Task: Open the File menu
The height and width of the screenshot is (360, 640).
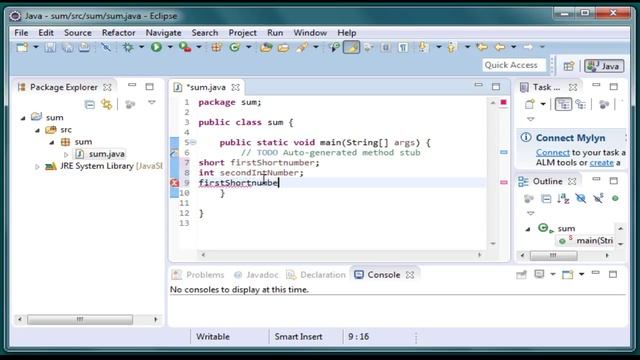Action: pos(21,33)
